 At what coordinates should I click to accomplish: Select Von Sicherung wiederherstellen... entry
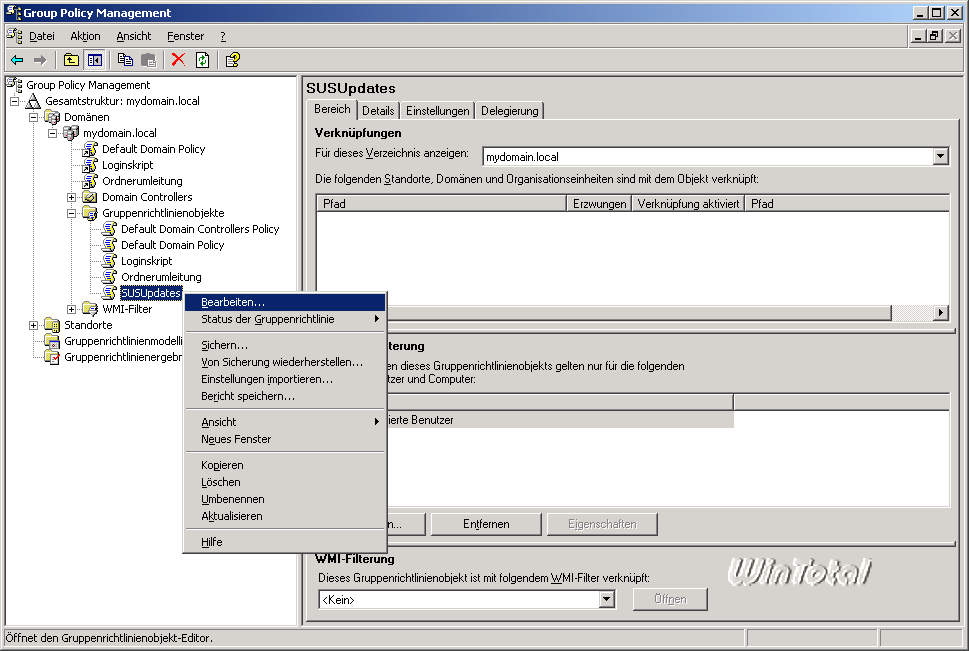[x=285, y=362]
